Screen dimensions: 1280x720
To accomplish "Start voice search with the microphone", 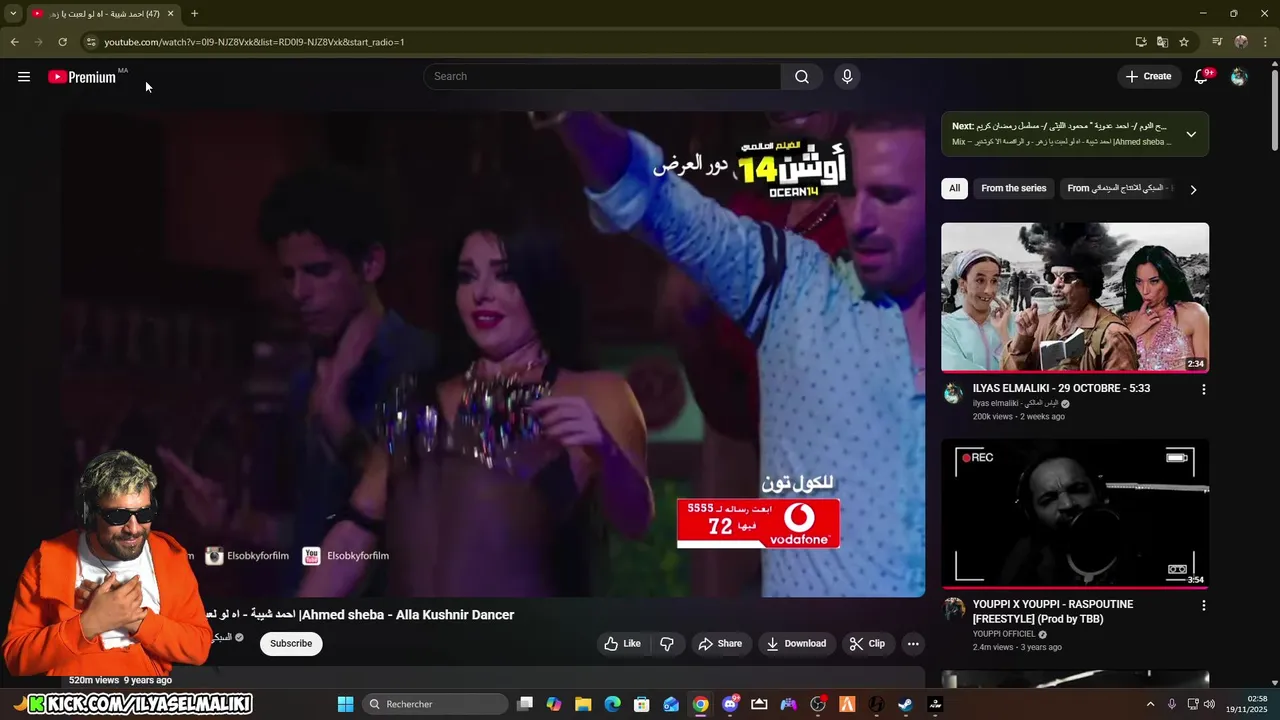I will (x=847, y=77).
